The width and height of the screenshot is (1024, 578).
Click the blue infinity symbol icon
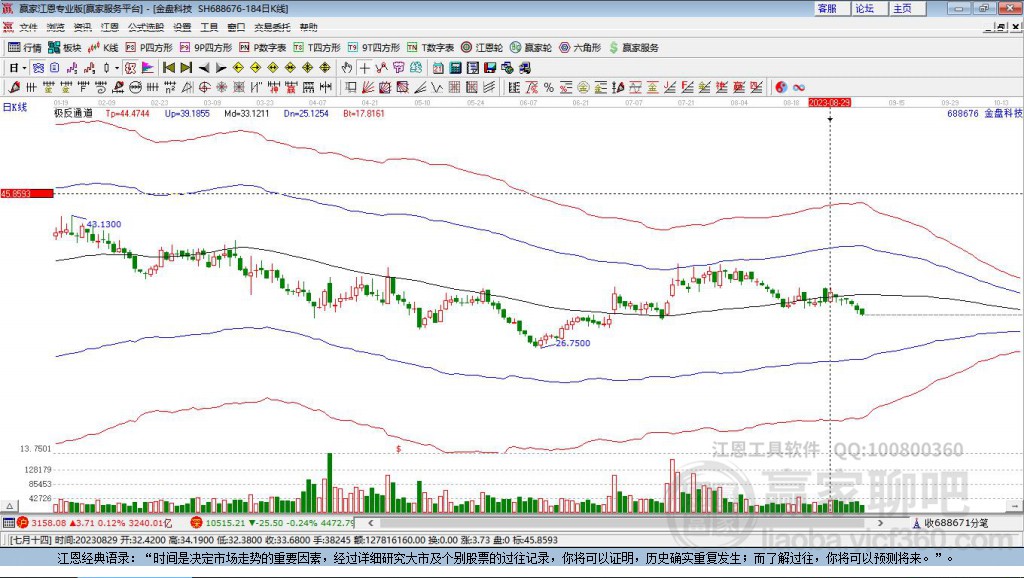pos(798,88)
